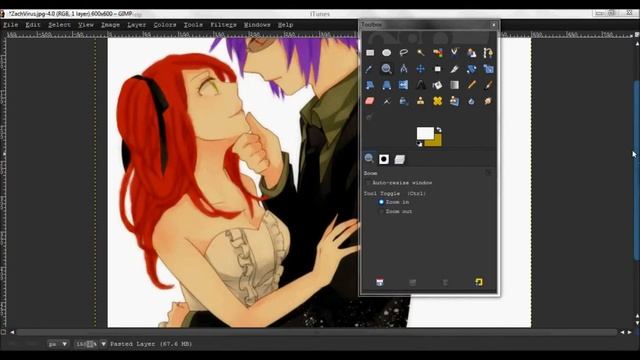Select the Shear tool
This screenshot has width=640, height=360.
[x=370, y=85]
